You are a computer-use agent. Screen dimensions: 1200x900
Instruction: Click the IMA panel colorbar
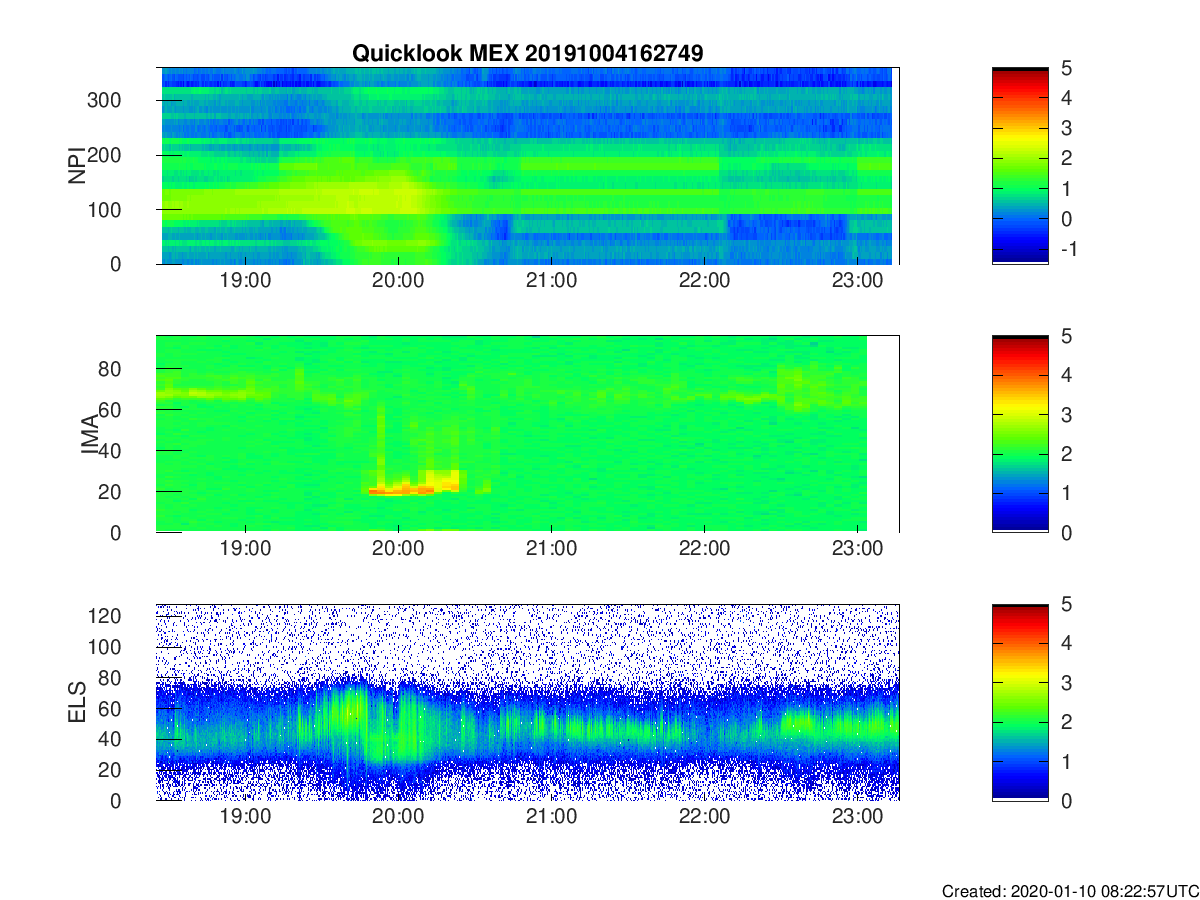[1020, 434]
